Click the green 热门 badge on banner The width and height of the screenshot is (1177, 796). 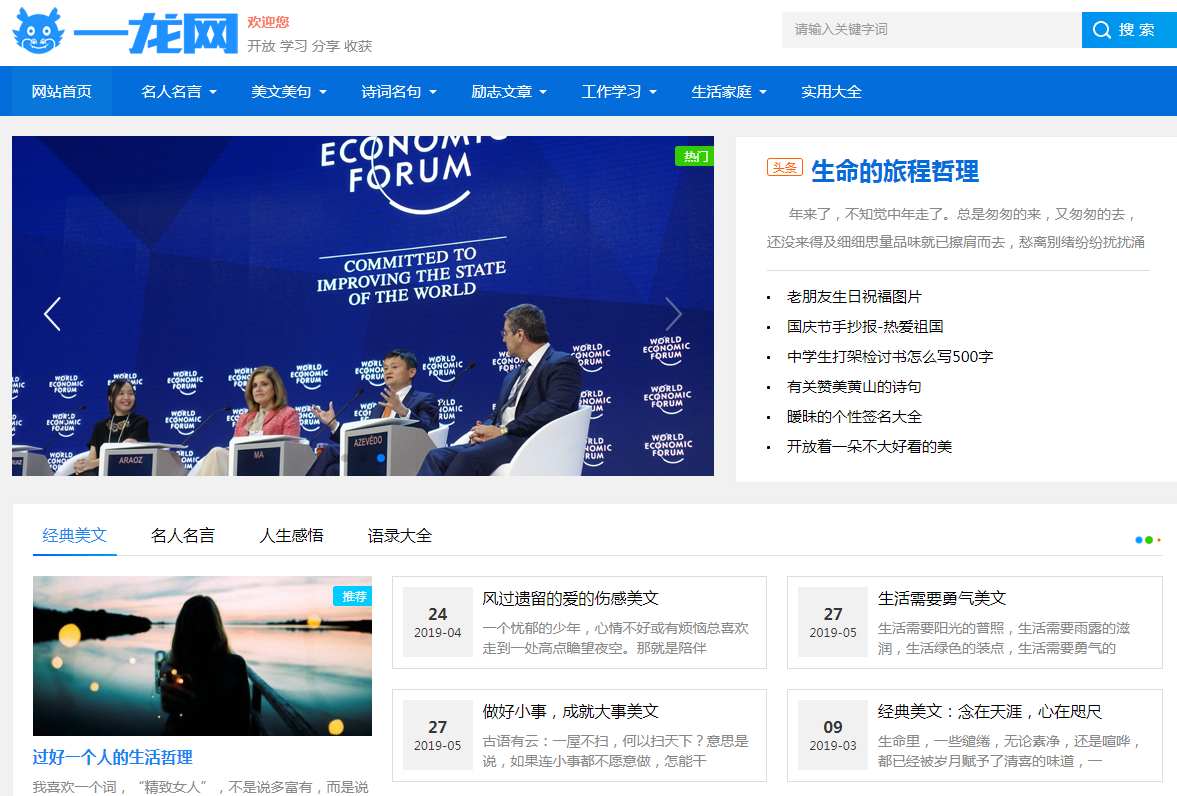(694, 156)
